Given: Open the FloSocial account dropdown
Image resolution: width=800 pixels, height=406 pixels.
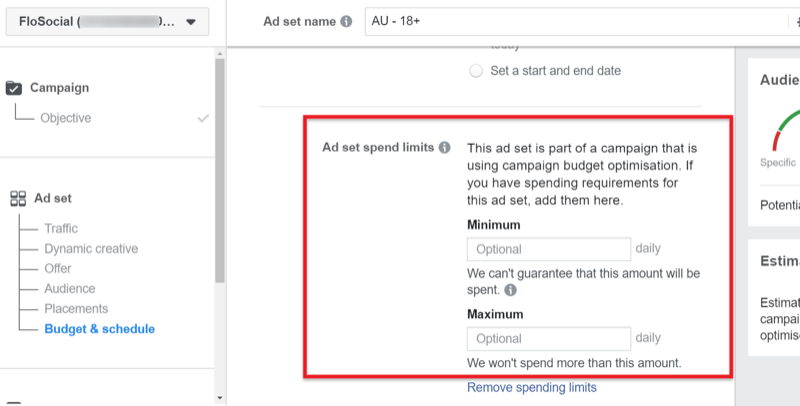Looking at the screenshot, I should pos(107,21).
